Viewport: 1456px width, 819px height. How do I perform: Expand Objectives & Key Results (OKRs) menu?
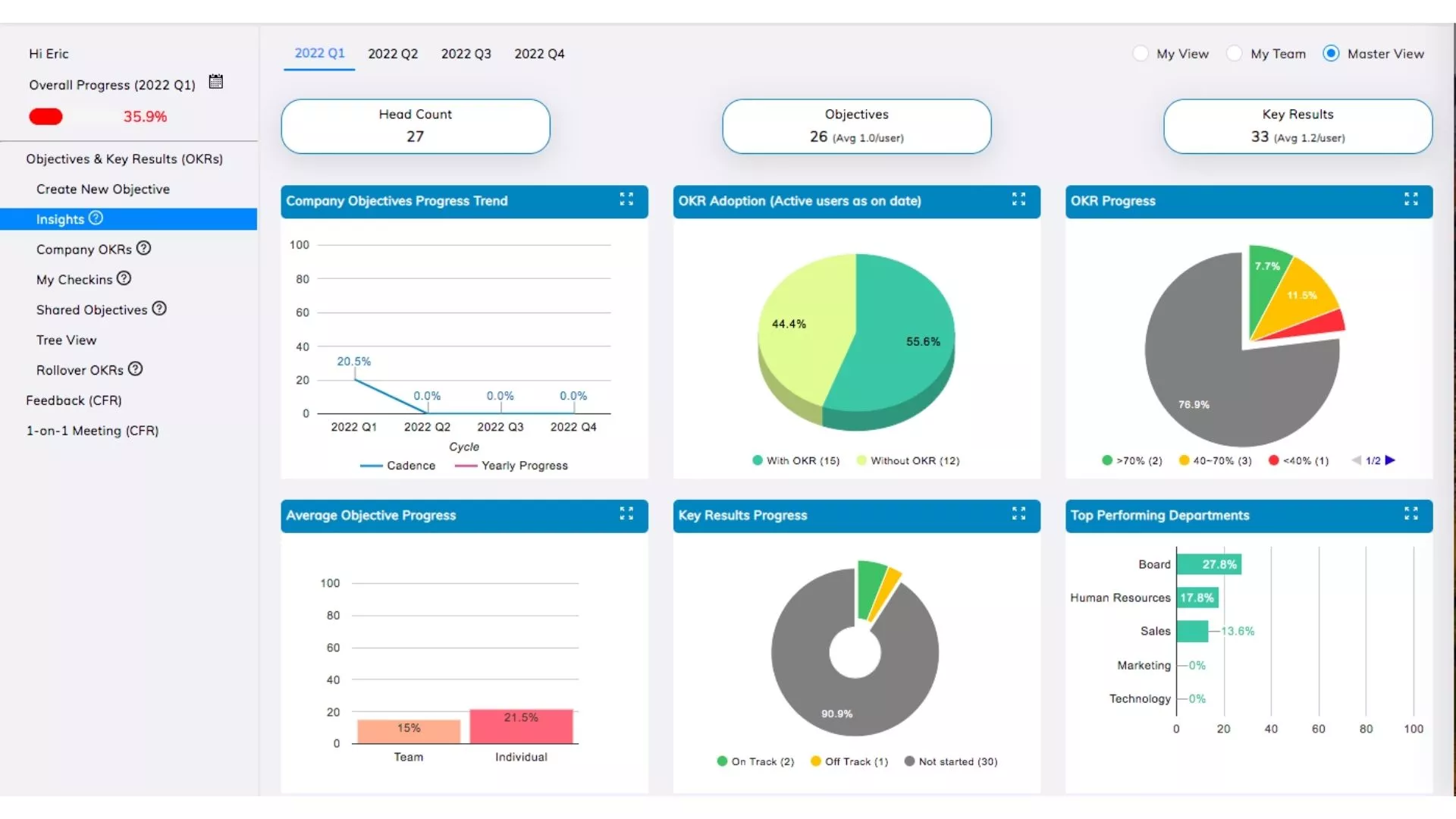tap(124, 158)
